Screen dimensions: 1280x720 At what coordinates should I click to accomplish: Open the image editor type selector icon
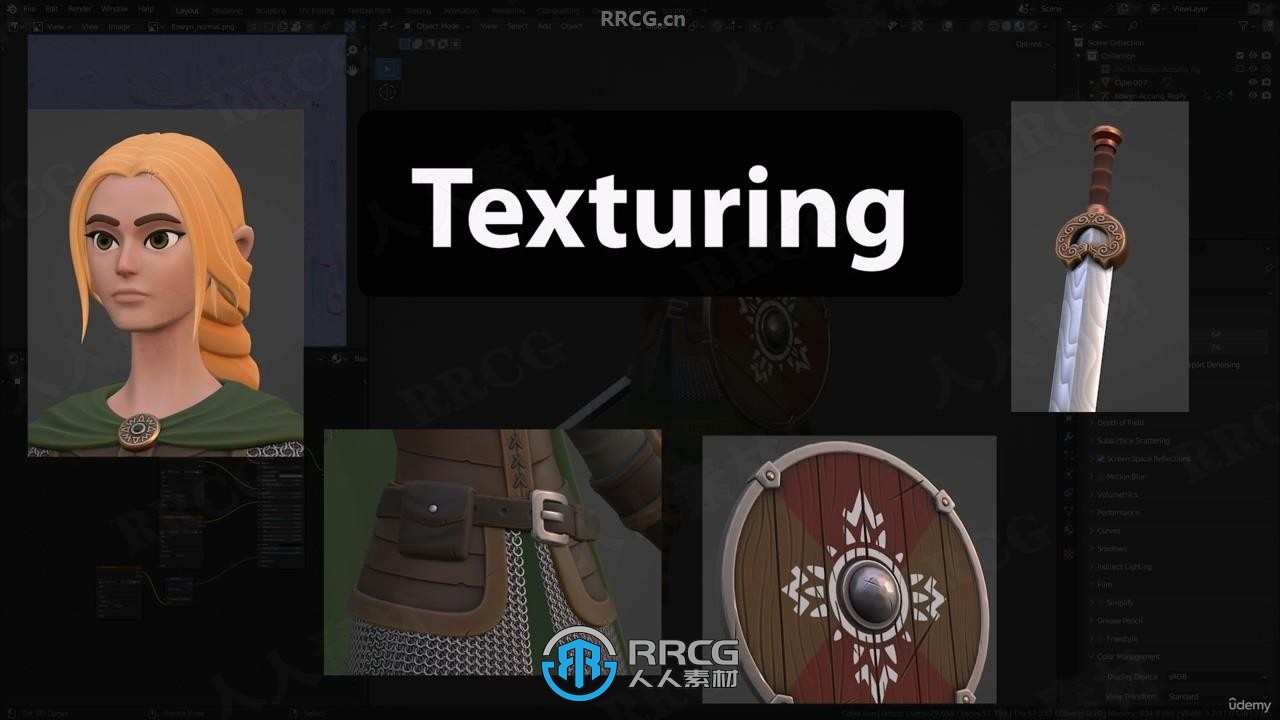tap(15, 26)
